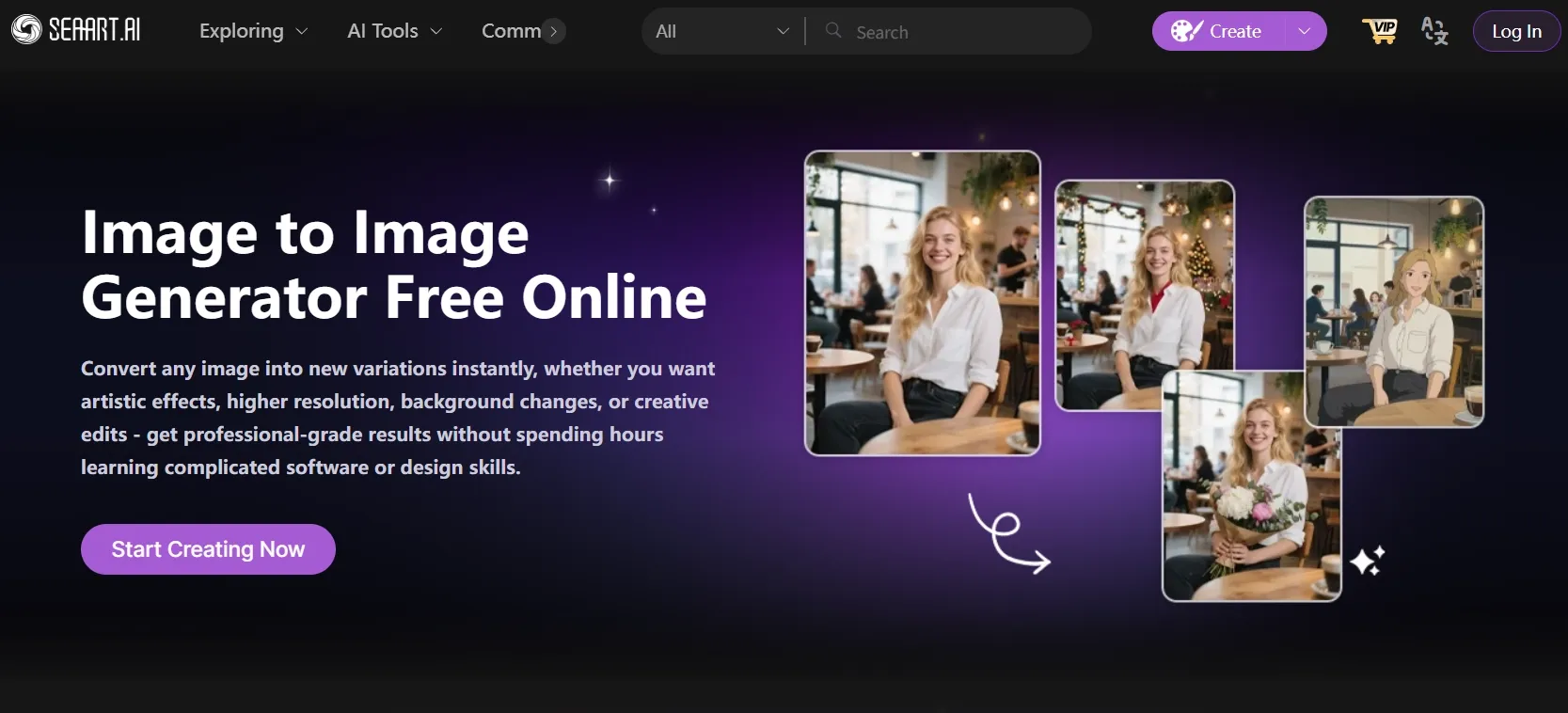
Task: Click the Image to Image Generator heading
Action: tap(394, 264)
